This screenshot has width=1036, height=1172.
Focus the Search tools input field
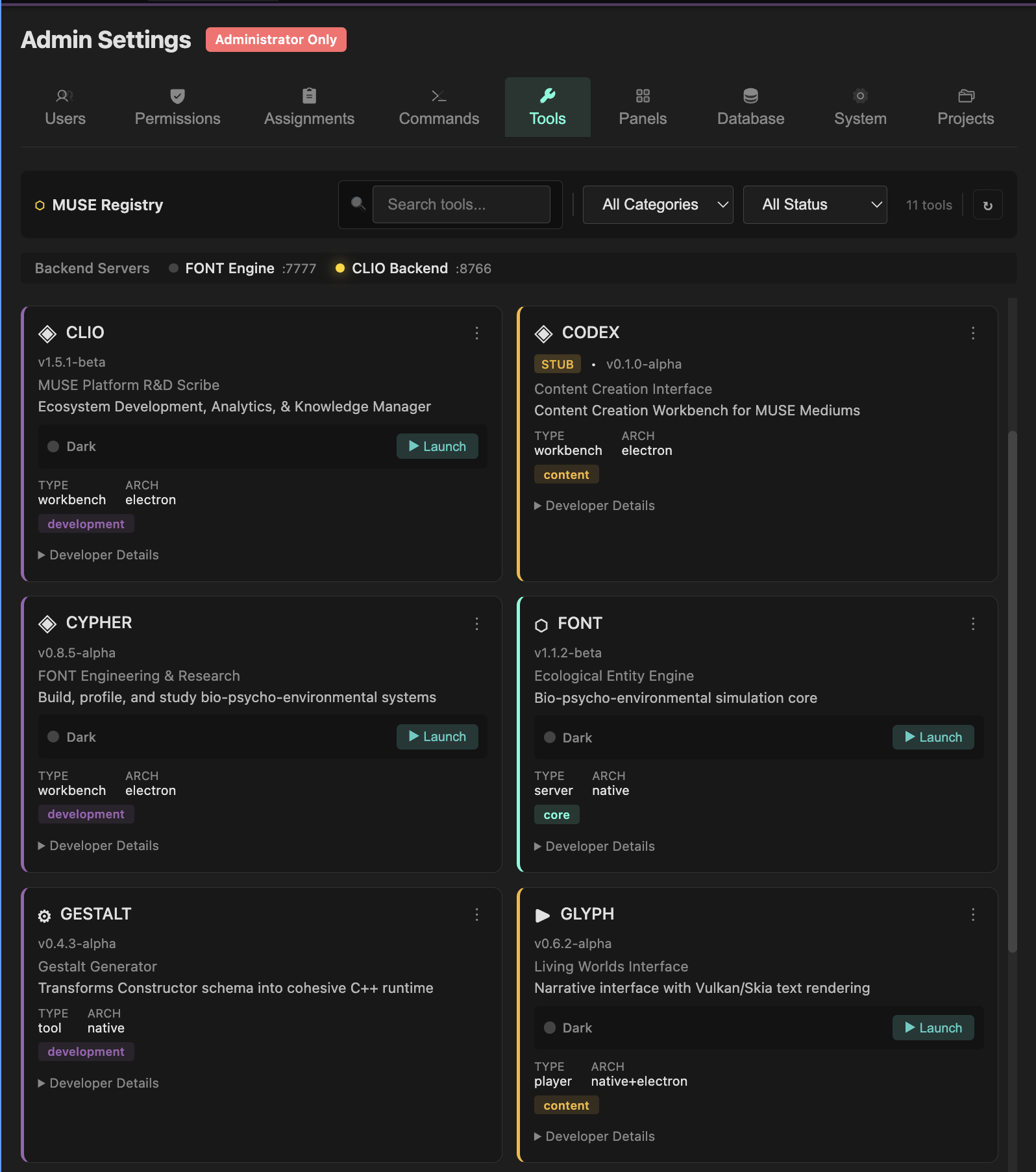(x=462, y=204)
